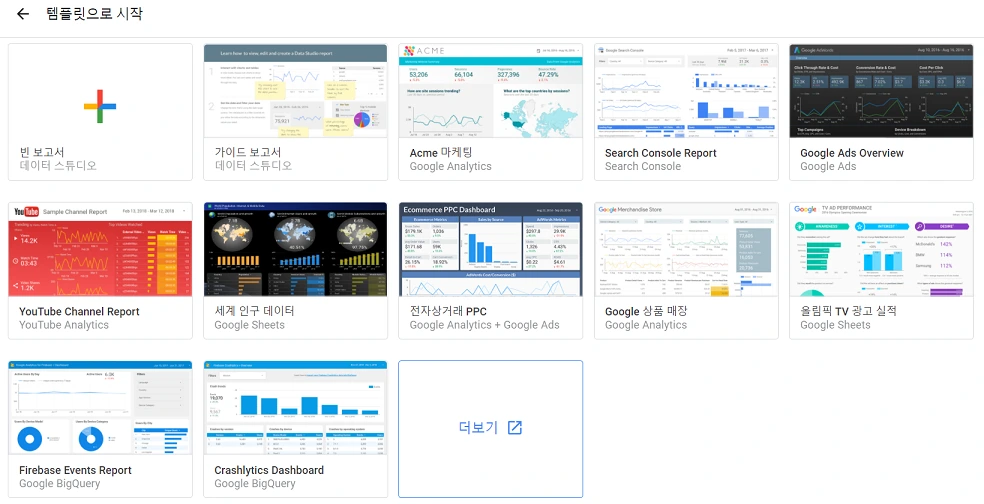Click Google Analytics under Google 상품 매장
The height and width of the screenshot is (504, 984).
(646, 325)
